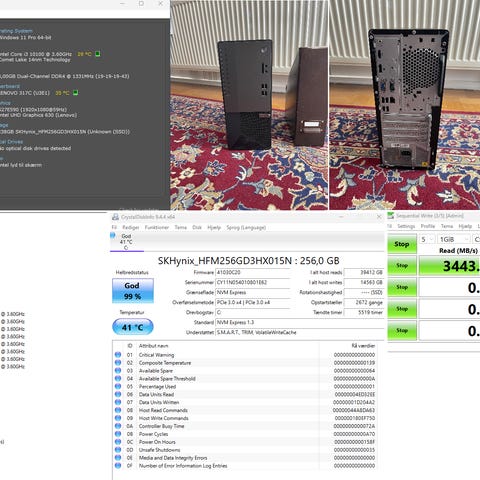This screenshot has height=480, width=480.
Task: Click the green CPU temperature indicator beside 29 °C
Action: (98, 54)
